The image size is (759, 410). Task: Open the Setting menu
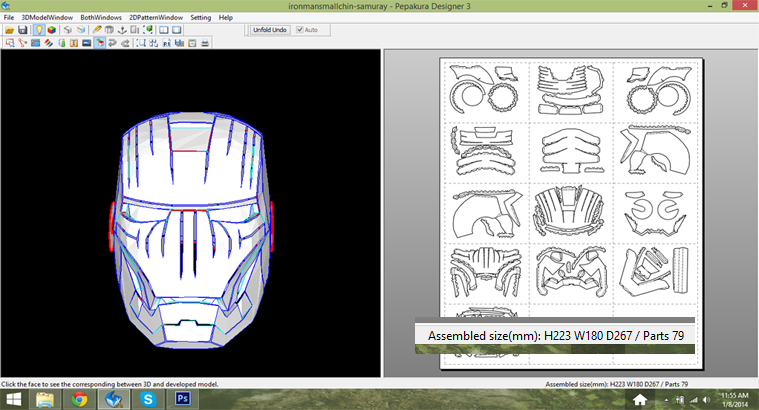200,17
